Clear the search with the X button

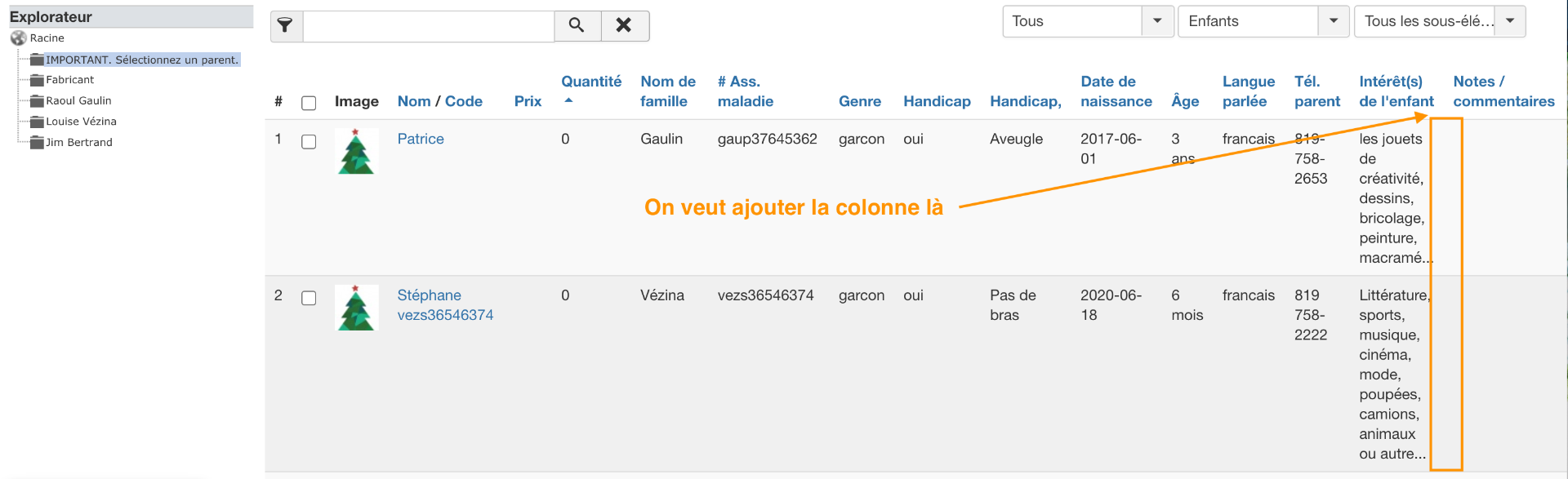tap(624, 25)
